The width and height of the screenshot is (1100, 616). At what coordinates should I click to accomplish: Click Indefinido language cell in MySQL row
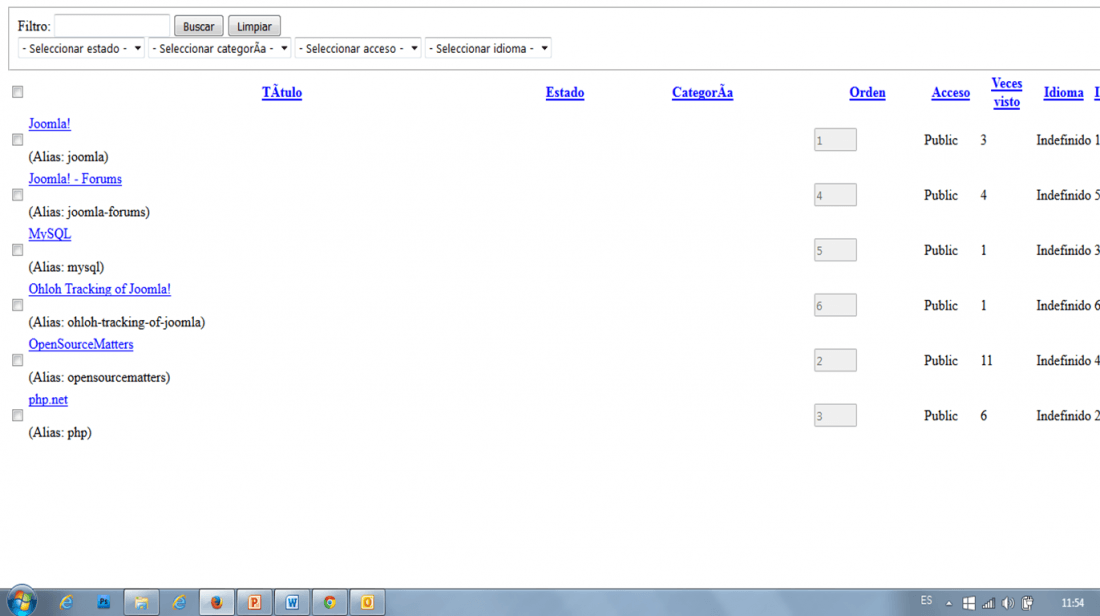point(1064,250)
